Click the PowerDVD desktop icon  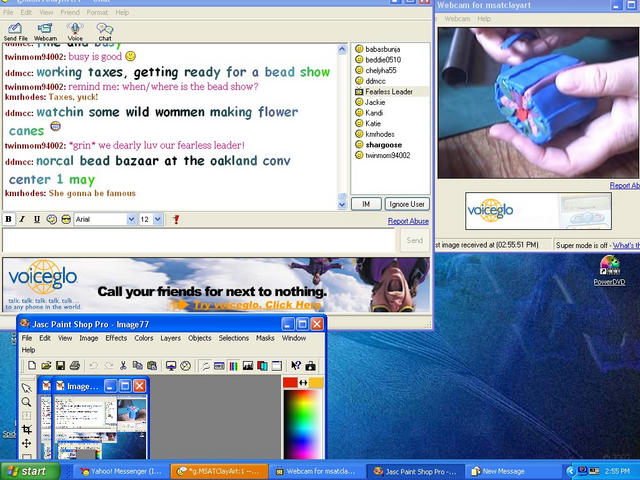(609, 270)
